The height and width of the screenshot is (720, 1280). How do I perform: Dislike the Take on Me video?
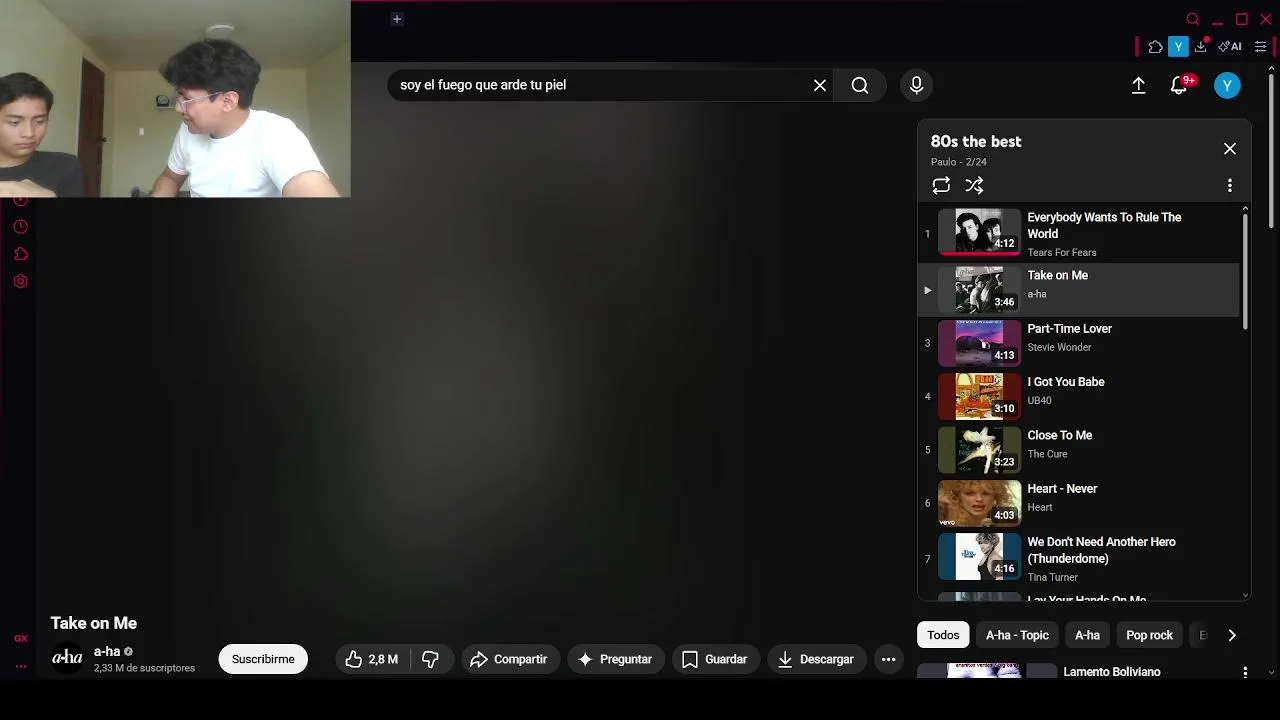[431, 659]
